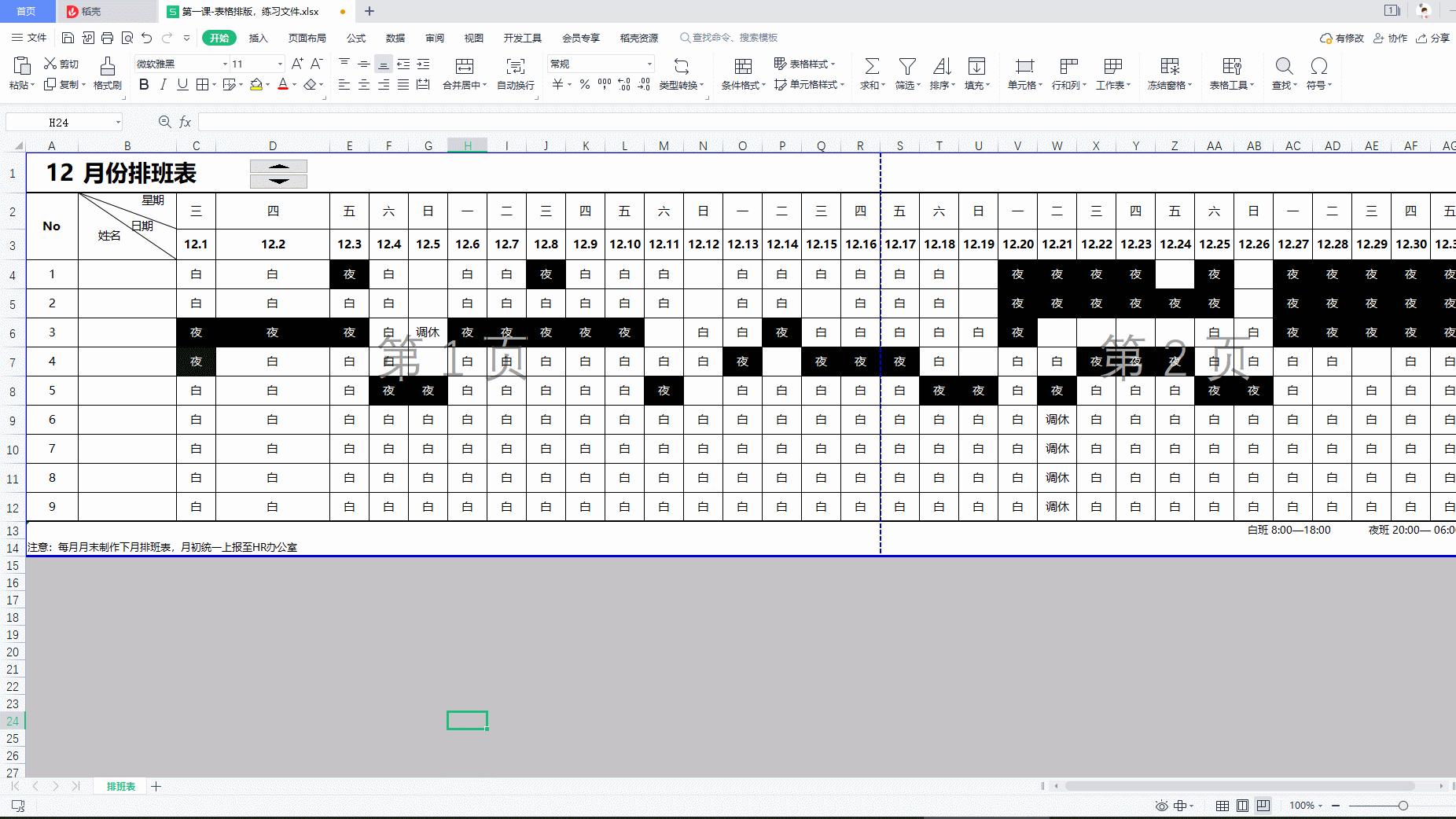Click the horizontal scrollbar thumb
The image size is (1456, 819).
click(x=1240, y=786)
